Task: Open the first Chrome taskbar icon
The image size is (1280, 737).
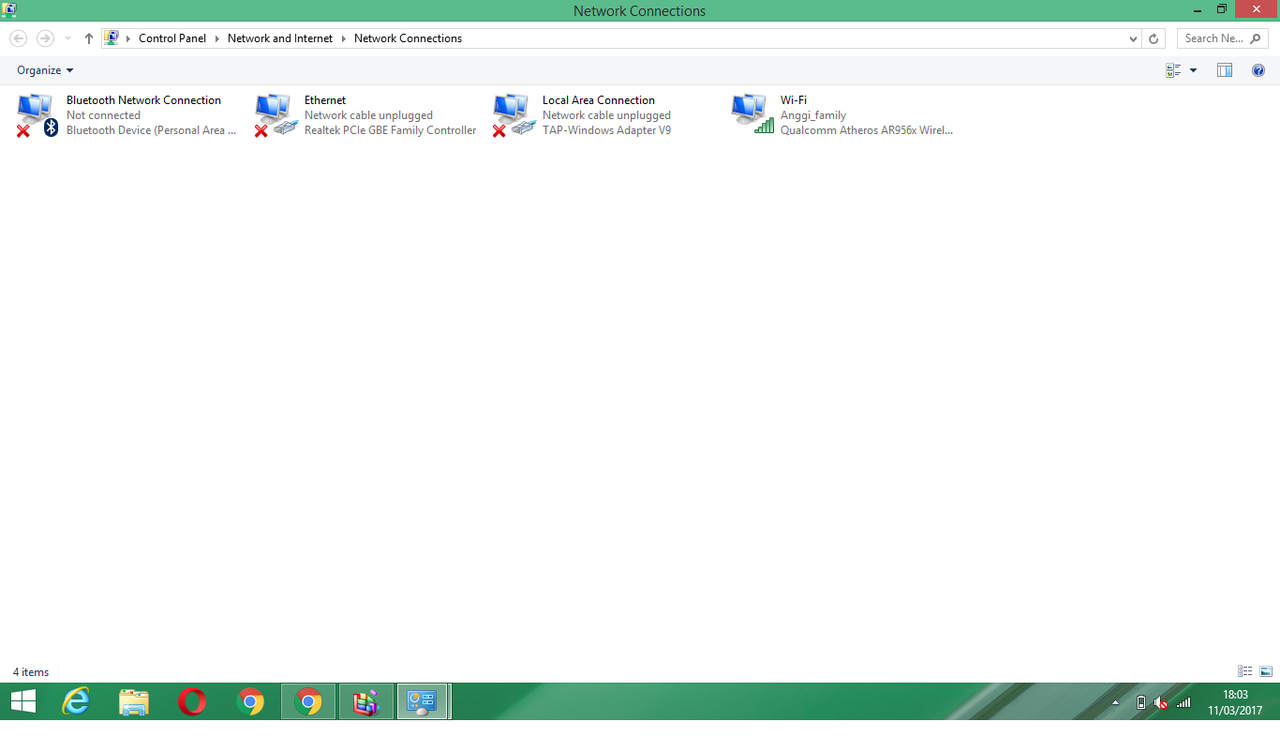Action: click(x=250, y=701)
